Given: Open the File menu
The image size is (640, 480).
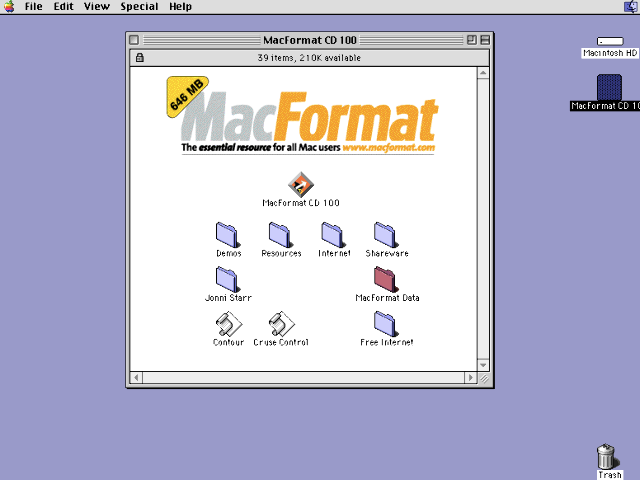Looking at the screenshot, I should [33, 7].
